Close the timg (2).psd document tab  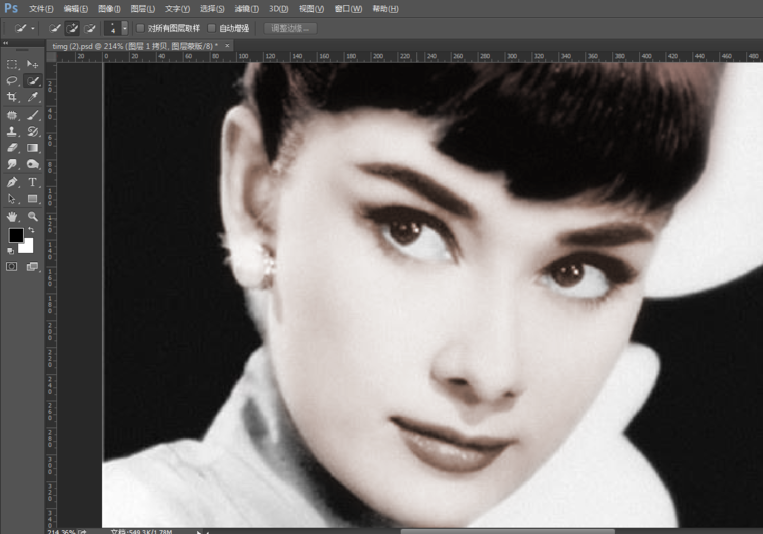tap(227, 46)
